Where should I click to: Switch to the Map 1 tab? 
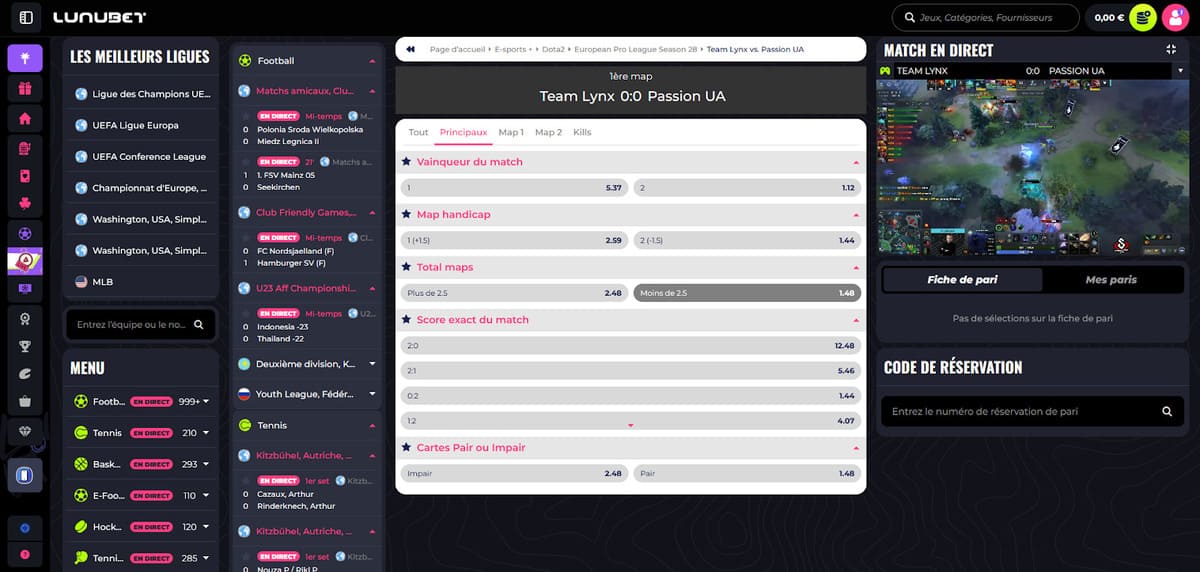click(x=510, y=132)
